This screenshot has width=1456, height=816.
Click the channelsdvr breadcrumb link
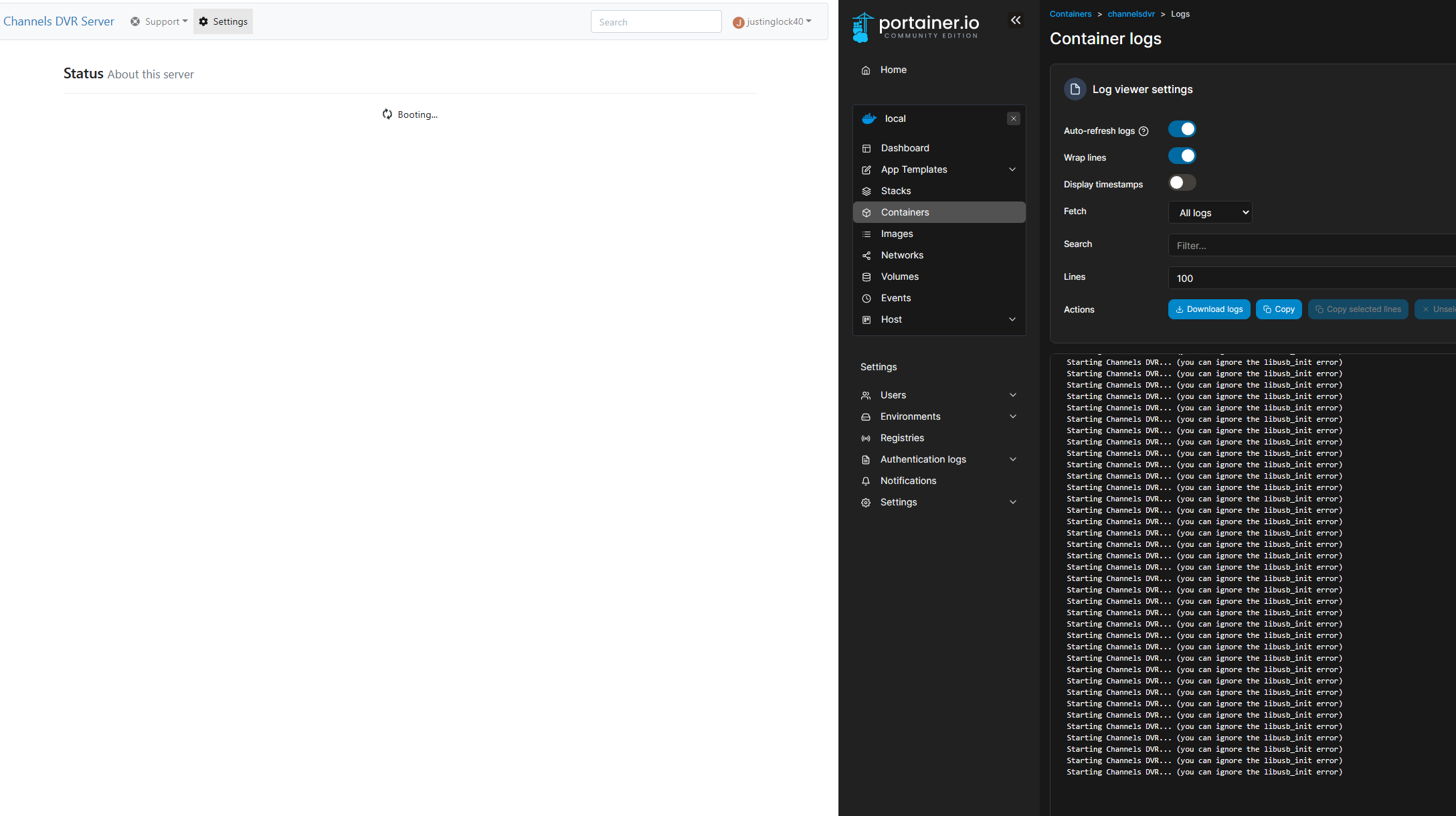coord(1131,14)
